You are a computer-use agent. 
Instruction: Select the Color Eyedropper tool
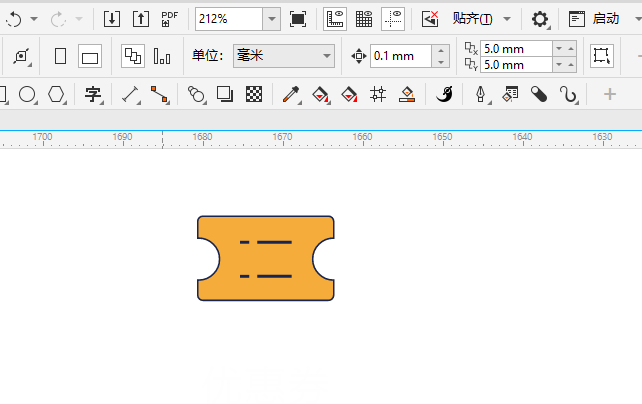click(291, 95)
